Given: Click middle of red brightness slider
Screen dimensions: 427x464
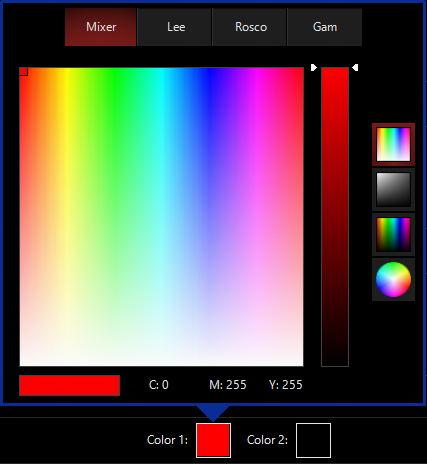Looking at the screenshot, I should point(335,217).
